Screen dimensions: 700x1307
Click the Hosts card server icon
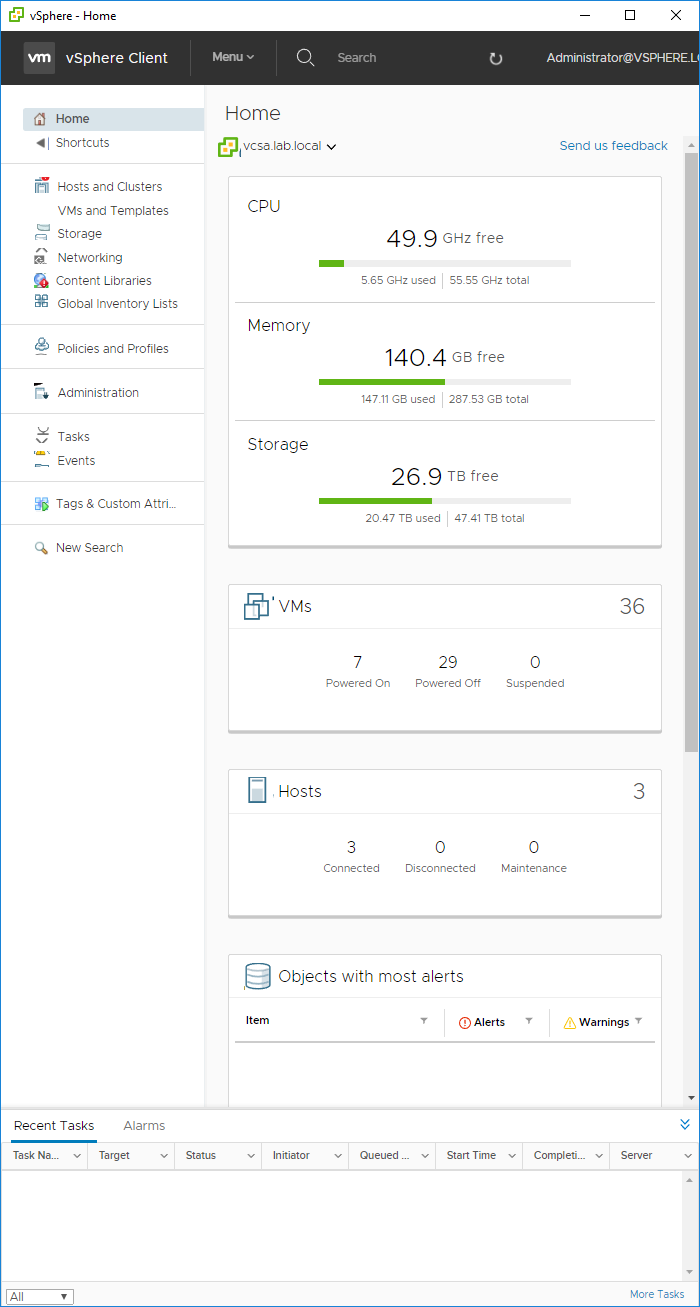pos(258,791)
